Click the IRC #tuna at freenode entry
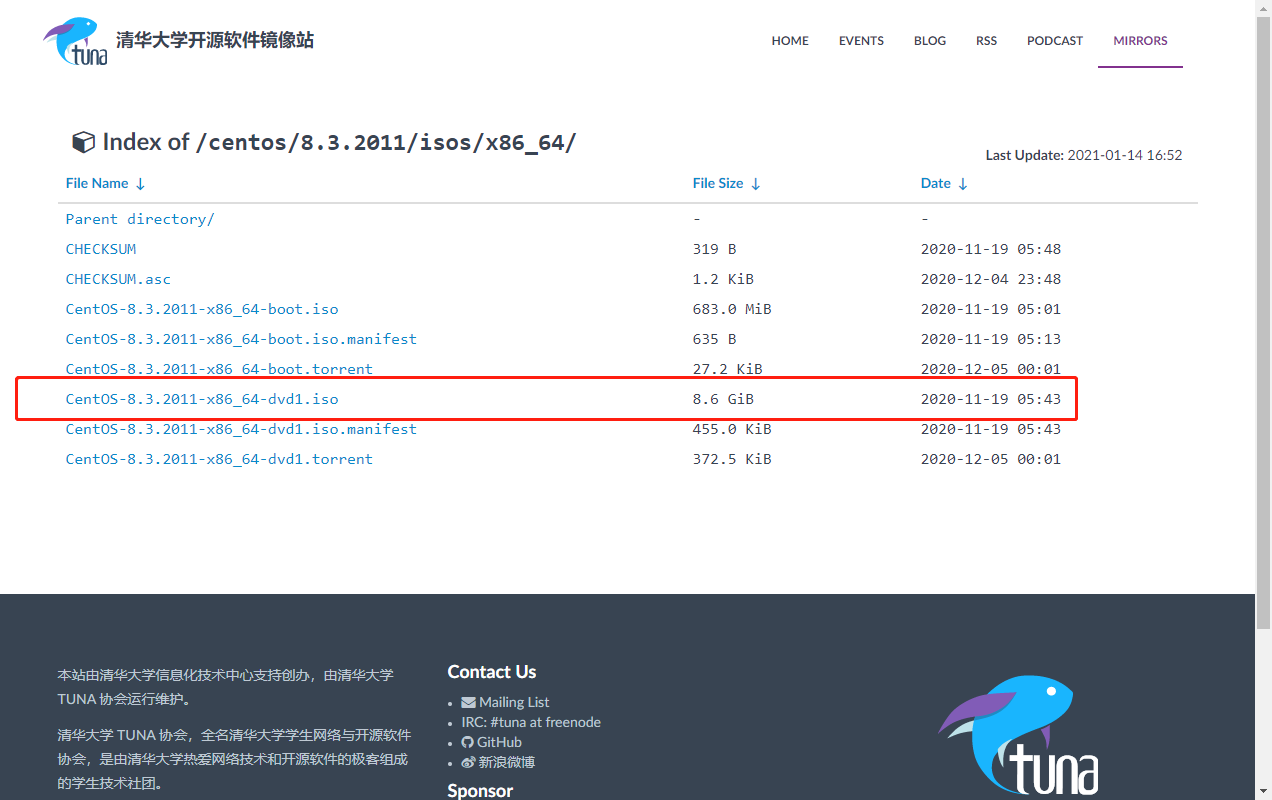This screenshot has width=1272, height=800. (531, 722)
